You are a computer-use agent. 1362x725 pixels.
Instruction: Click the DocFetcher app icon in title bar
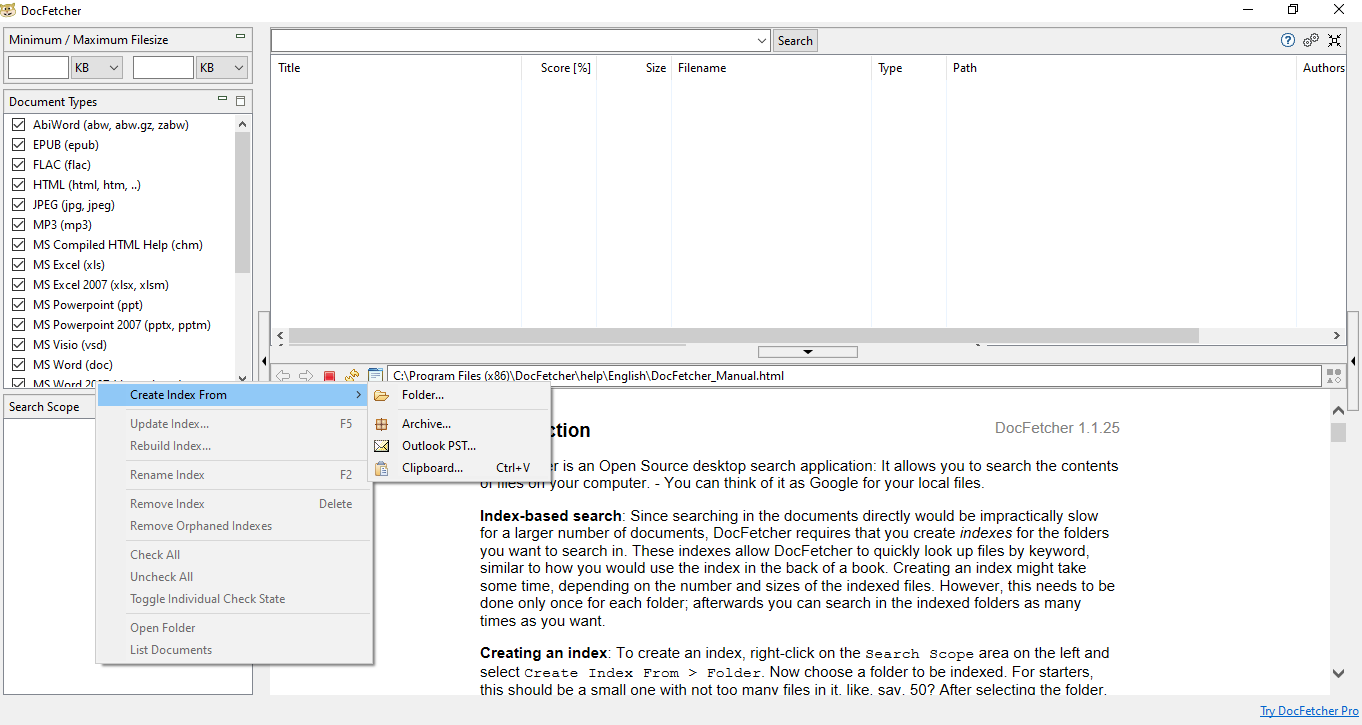[9, 10]
